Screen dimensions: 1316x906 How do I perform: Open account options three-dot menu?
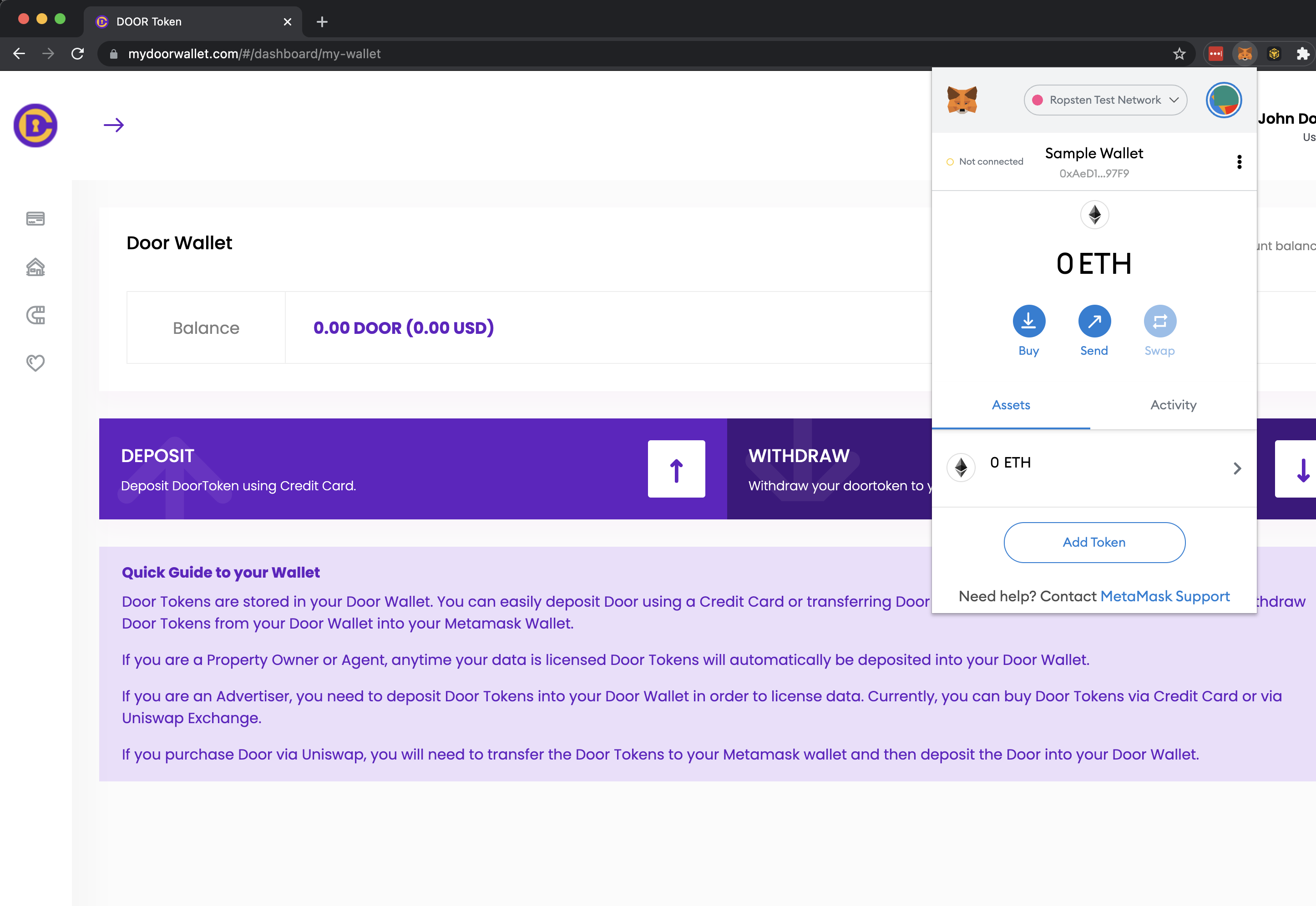[x=1239, y=162]
